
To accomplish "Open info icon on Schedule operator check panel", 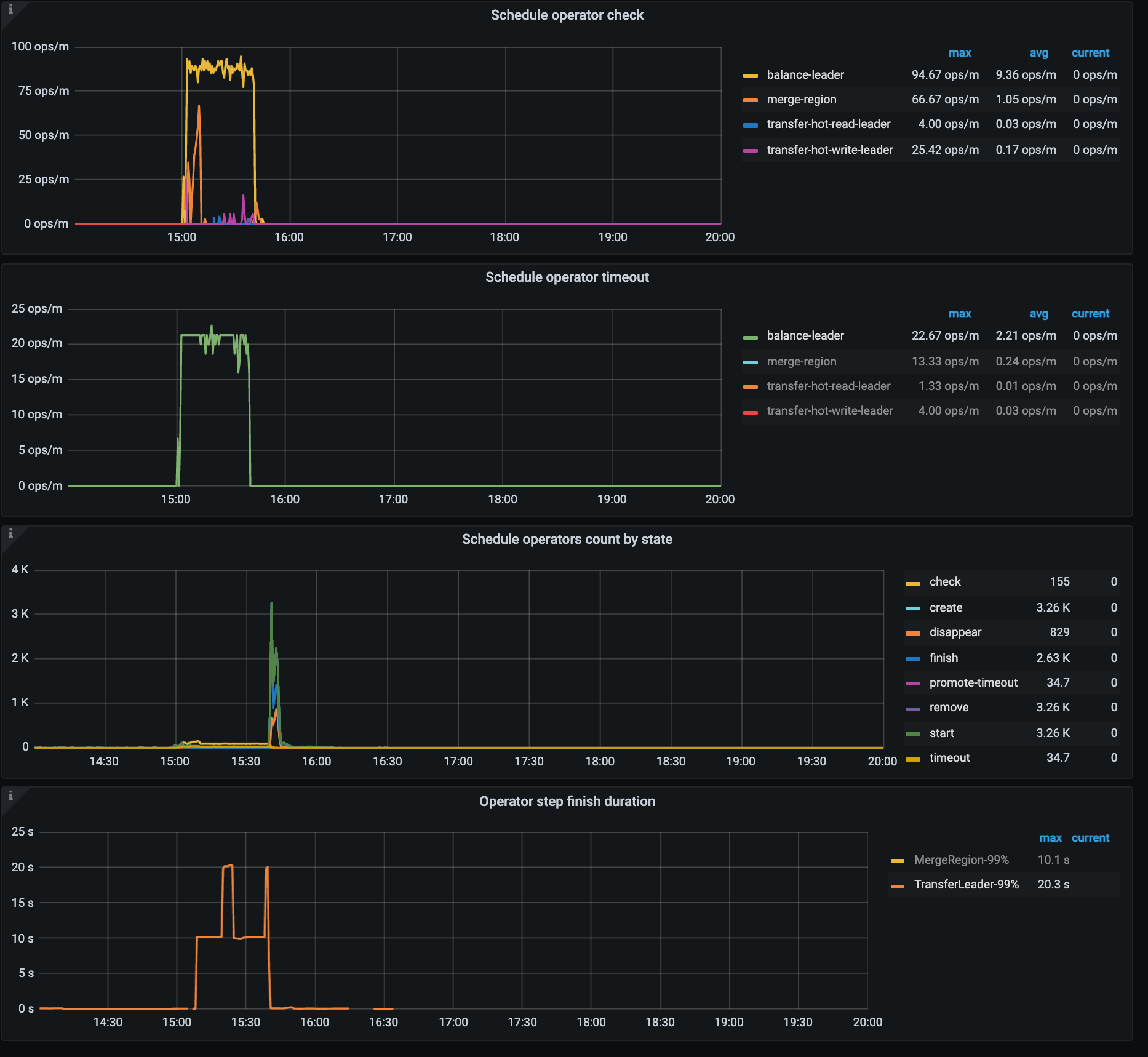I will (x=10, y=9).
